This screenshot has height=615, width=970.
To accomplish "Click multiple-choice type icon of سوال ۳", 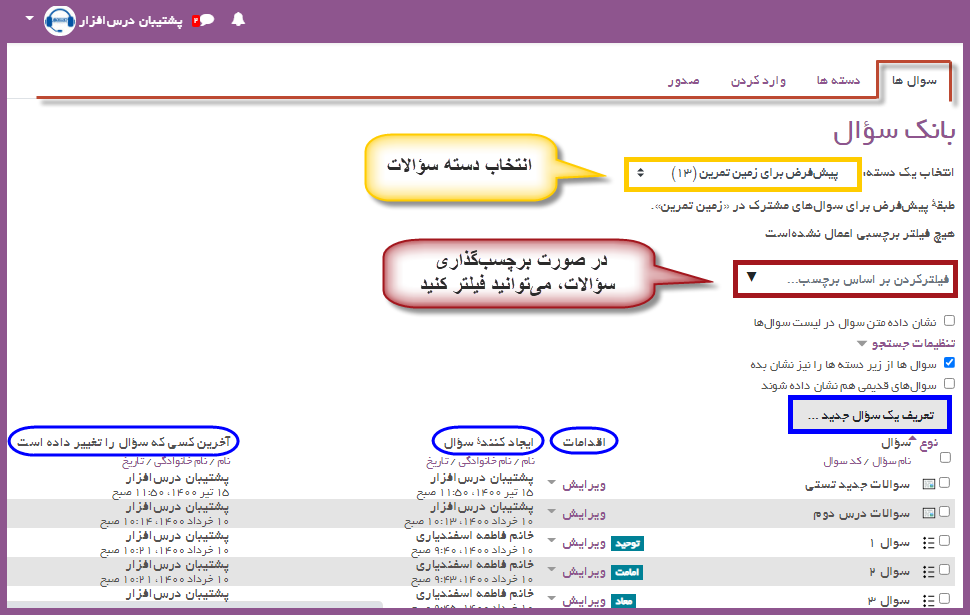I will coord(929,600).
